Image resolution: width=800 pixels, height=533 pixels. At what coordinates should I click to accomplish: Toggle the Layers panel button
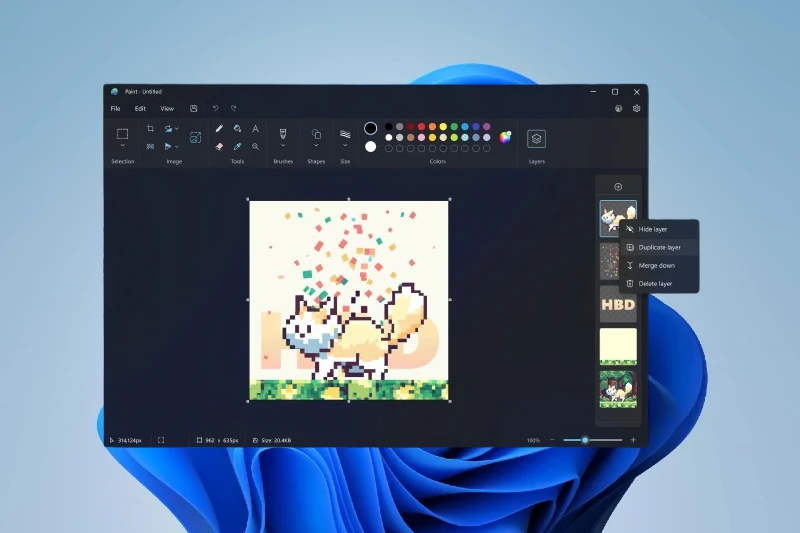[x=536, y=139]
